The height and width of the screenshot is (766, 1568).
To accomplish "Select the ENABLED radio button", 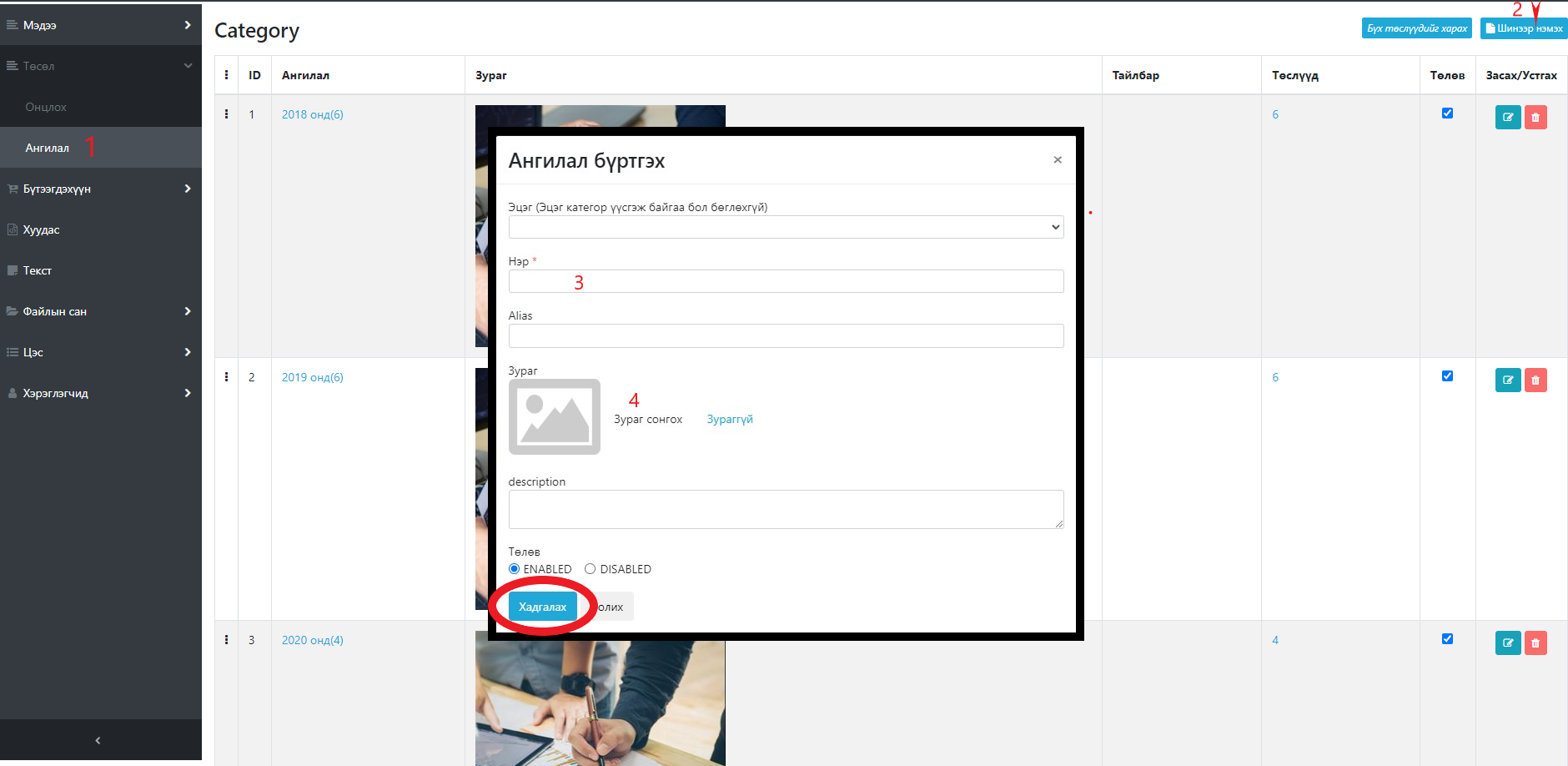I will pos(514,569).
